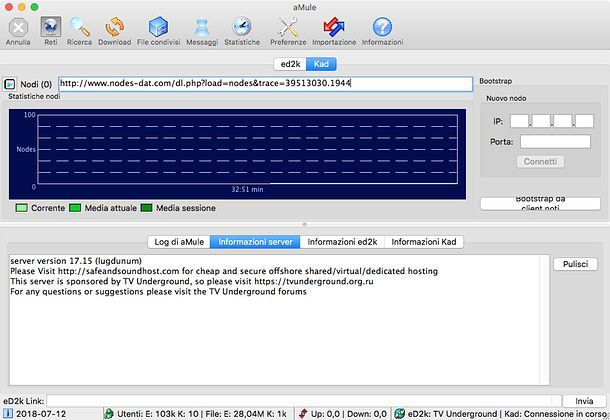Click the "Utenti: E: 103k K: 10" status text
610x420 pixels.
pos(158,414)
